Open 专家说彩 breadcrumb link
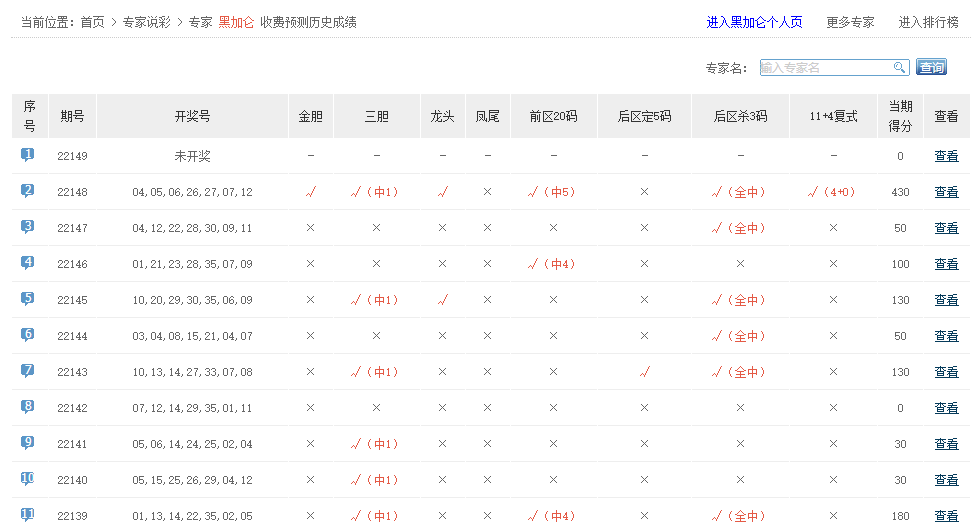The height and width of the screenshot is (531, 971). point(147,22)
